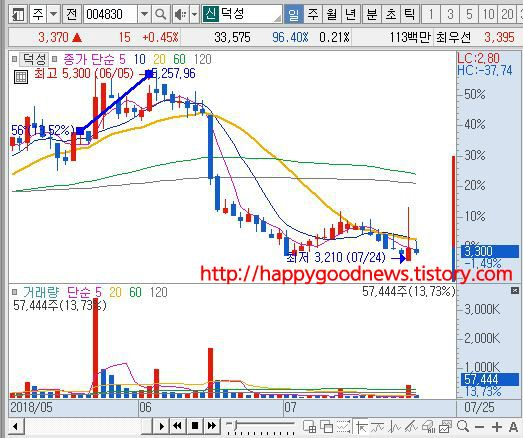Click the 최고 5,300 (06/05) high label

(84, 73)
